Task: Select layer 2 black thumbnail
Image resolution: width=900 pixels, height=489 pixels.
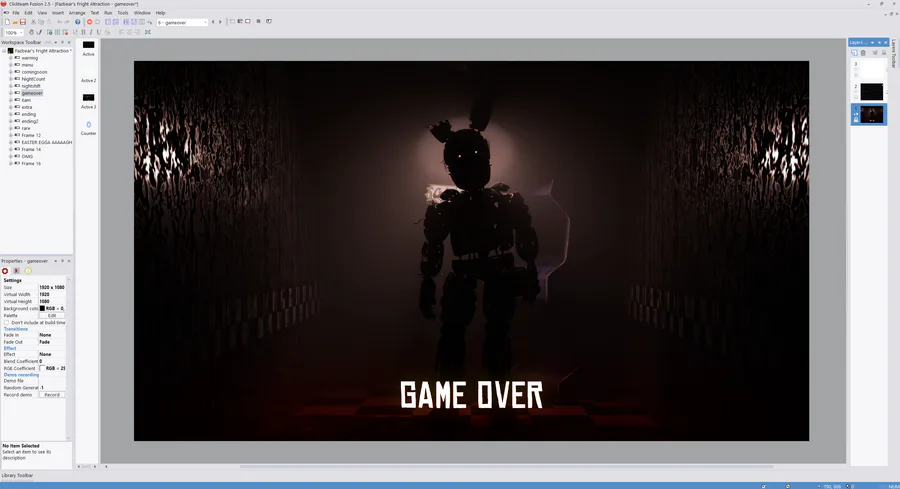Action: click(x=871, y=92)
